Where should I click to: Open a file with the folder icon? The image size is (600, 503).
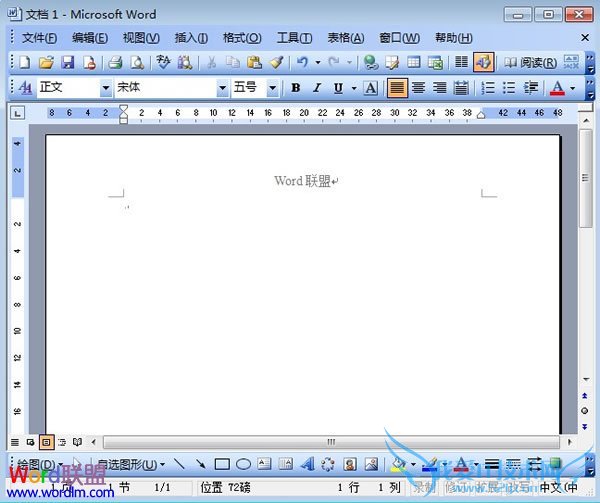coord(46,62)
